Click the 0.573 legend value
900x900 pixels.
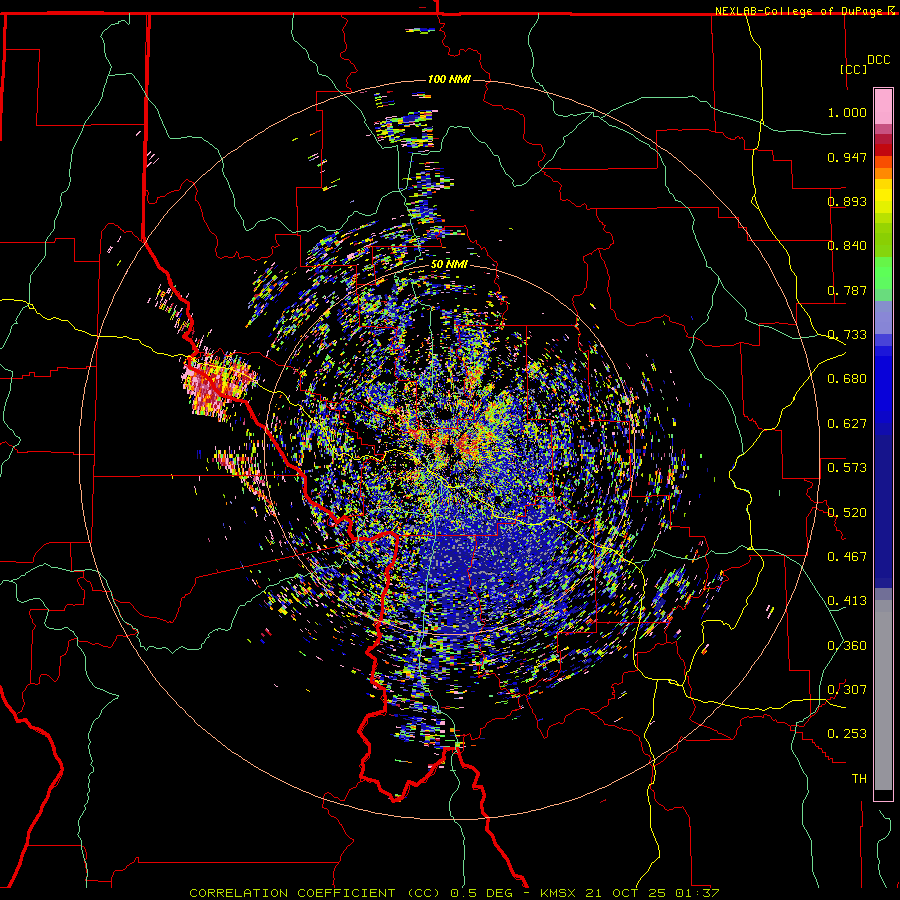(847, 468)
